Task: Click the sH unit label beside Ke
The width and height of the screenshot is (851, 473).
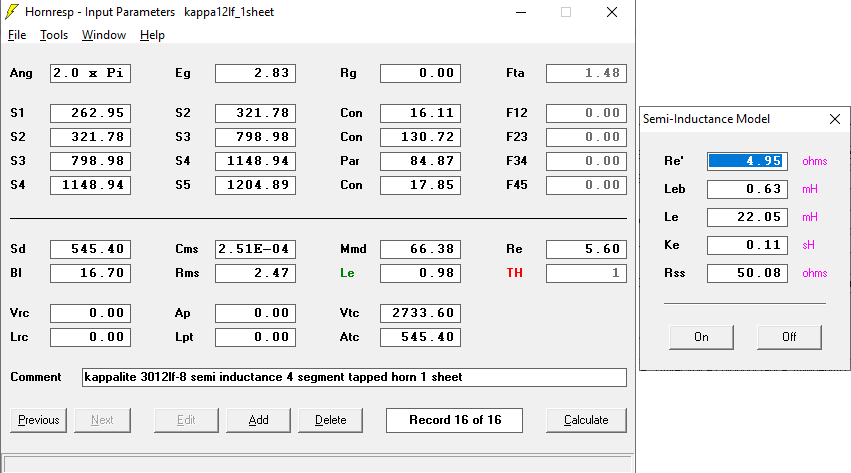Action: tap(809, 245)
